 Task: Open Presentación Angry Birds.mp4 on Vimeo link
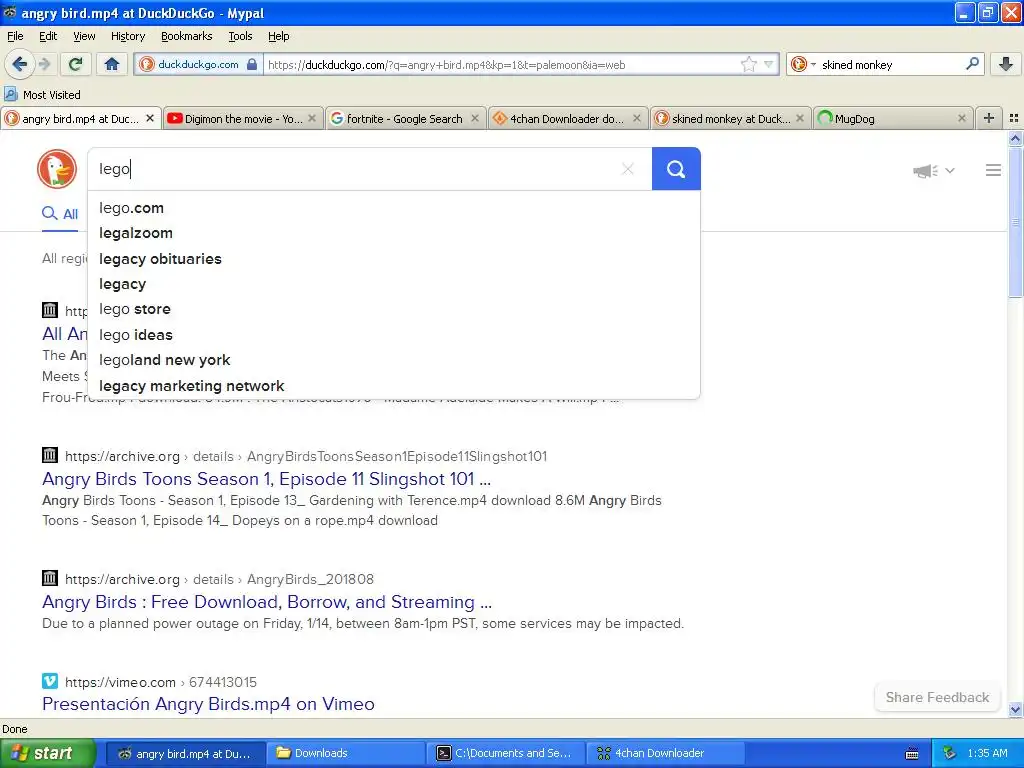click(208, 704)
